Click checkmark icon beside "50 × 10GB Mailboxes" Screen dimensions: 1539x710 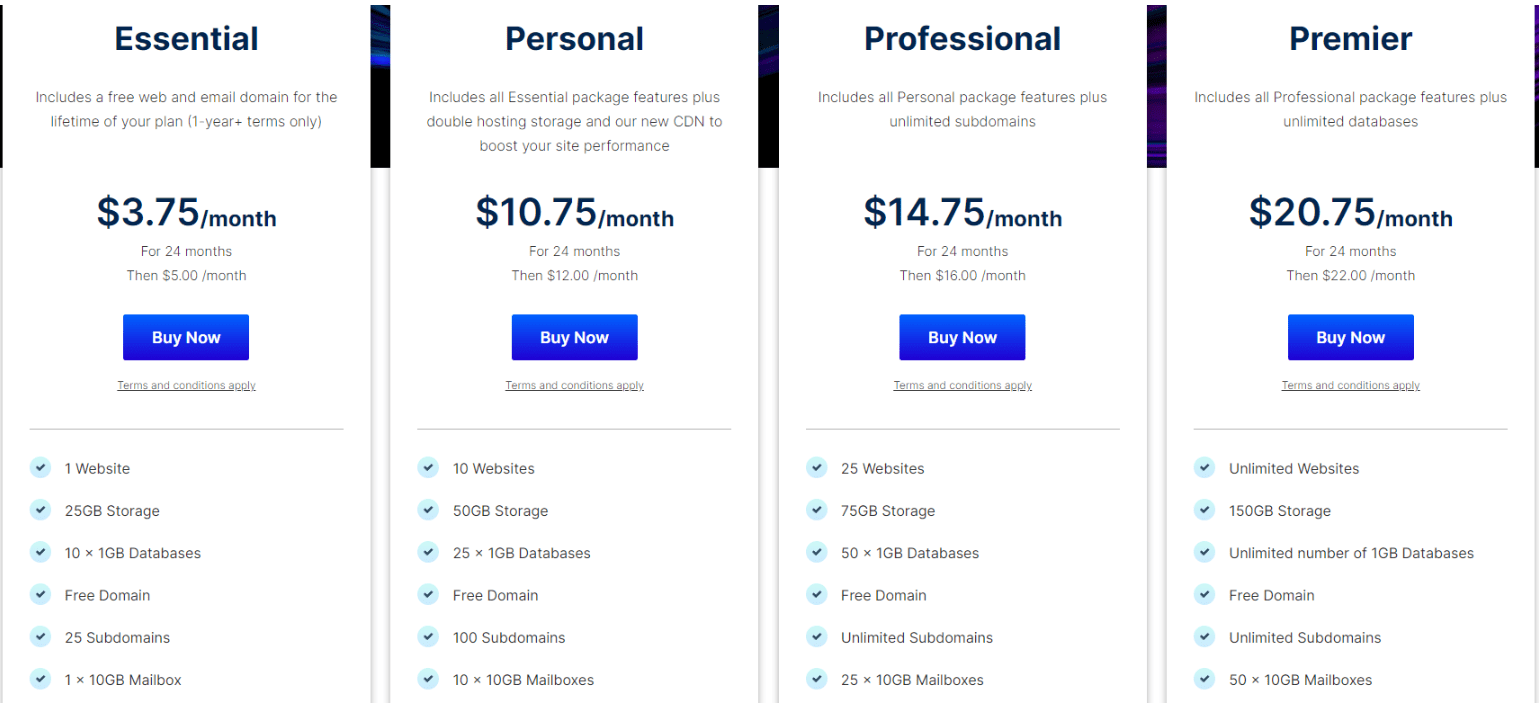pyautogui.click(x=1204, y=679)
